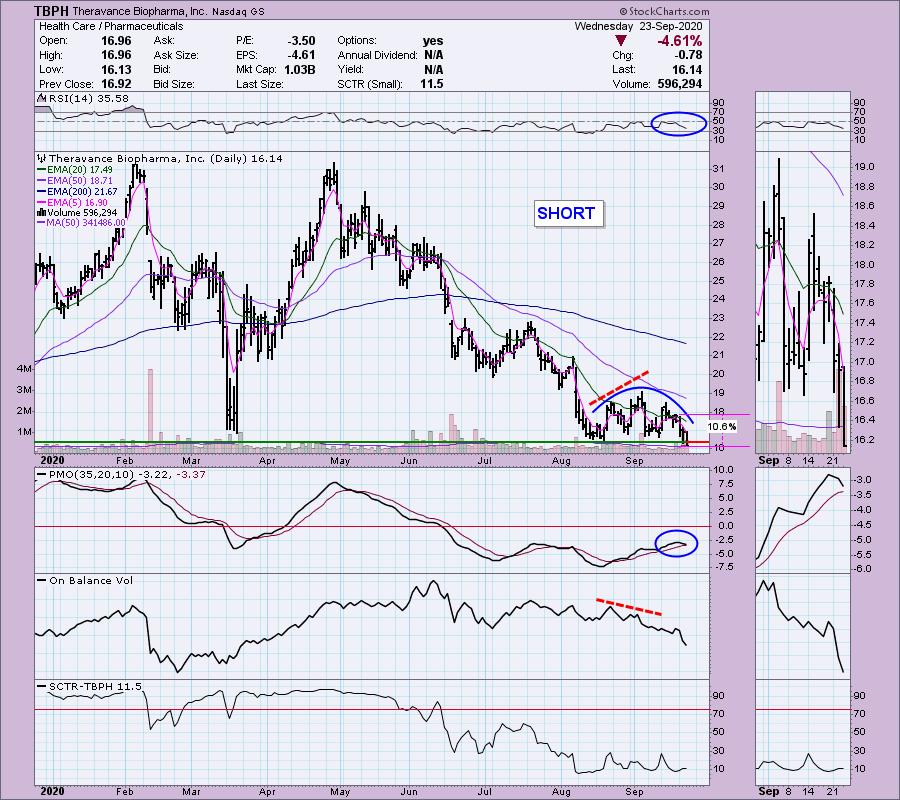Click the Annual Dividend label
This screenshot has width=900, height=800.
pos(377,55)
